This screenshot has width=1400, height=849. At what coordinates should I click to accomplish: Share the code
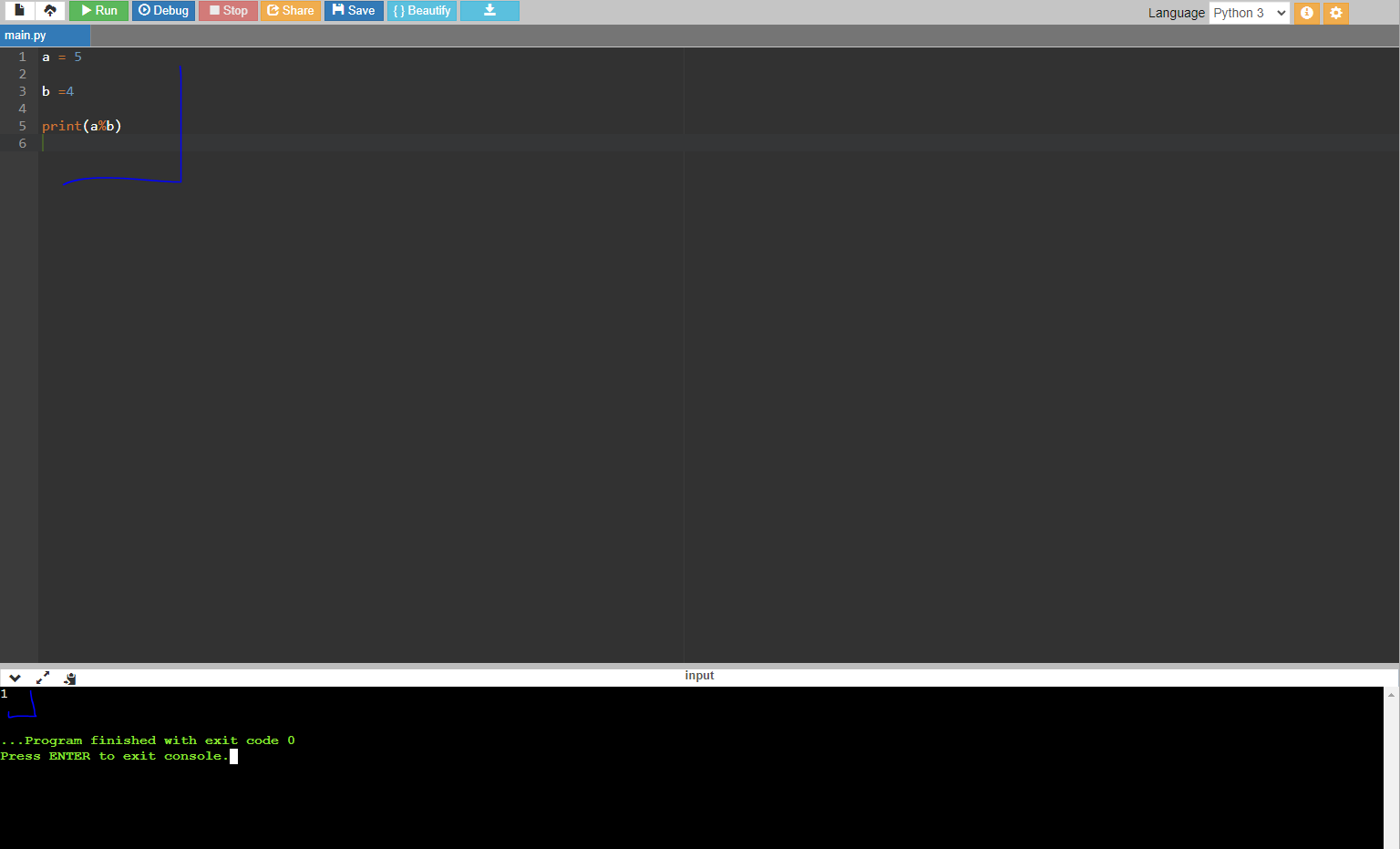(x=291, y=11)
